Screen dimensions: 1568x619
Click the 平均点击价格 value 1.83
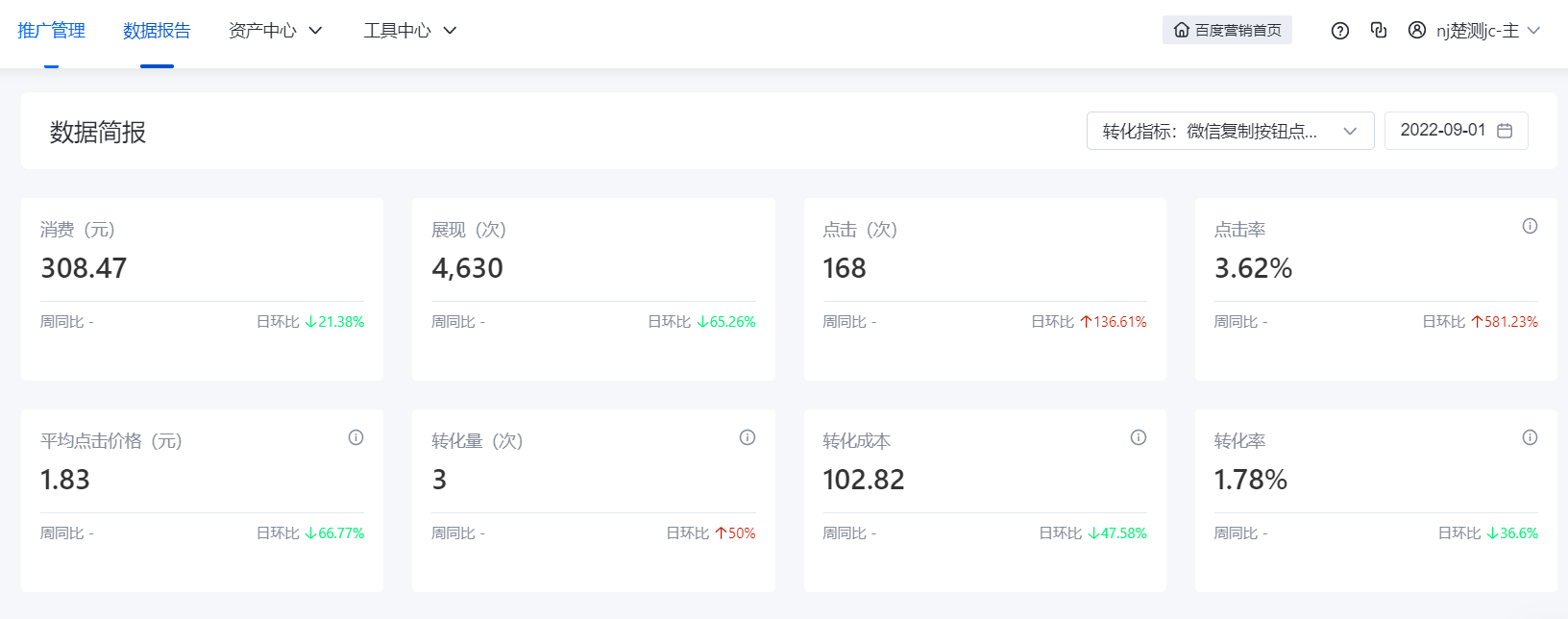point(65,480)
